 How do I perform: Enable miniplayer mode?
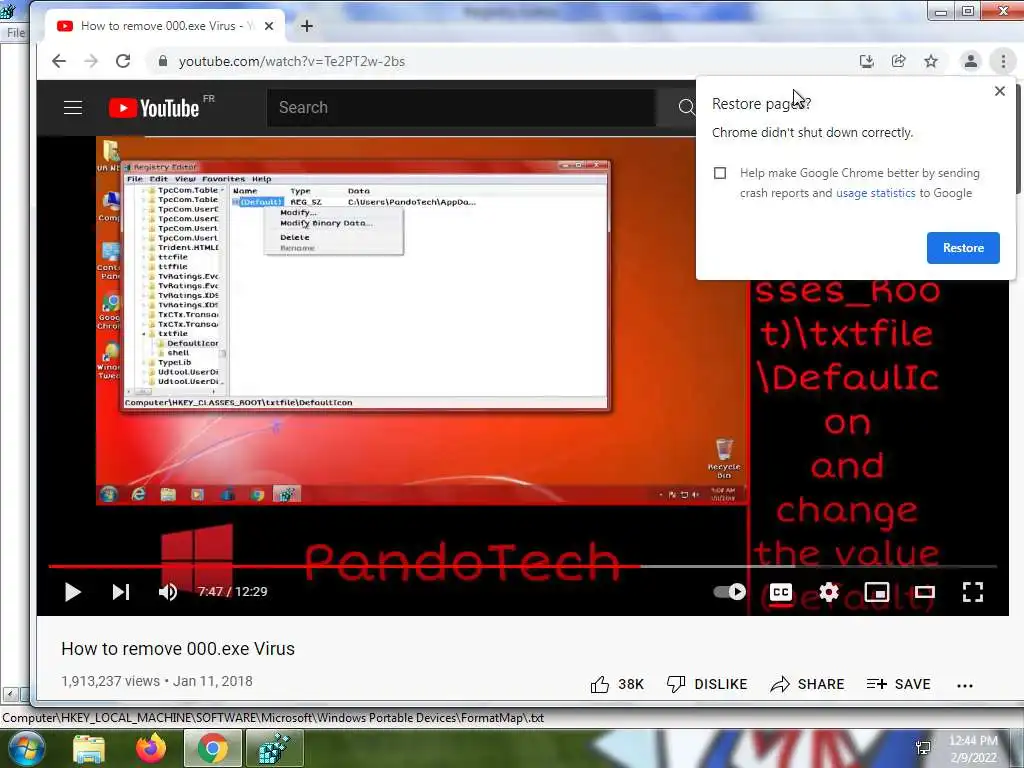(x=876, y=592)
